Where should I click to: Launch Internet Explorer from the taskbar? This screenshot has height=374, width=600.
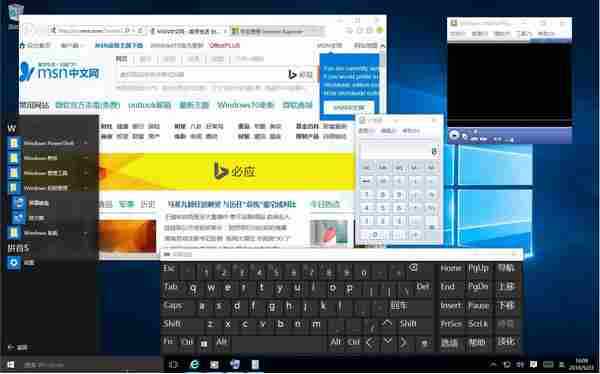(x=195, y=364)
